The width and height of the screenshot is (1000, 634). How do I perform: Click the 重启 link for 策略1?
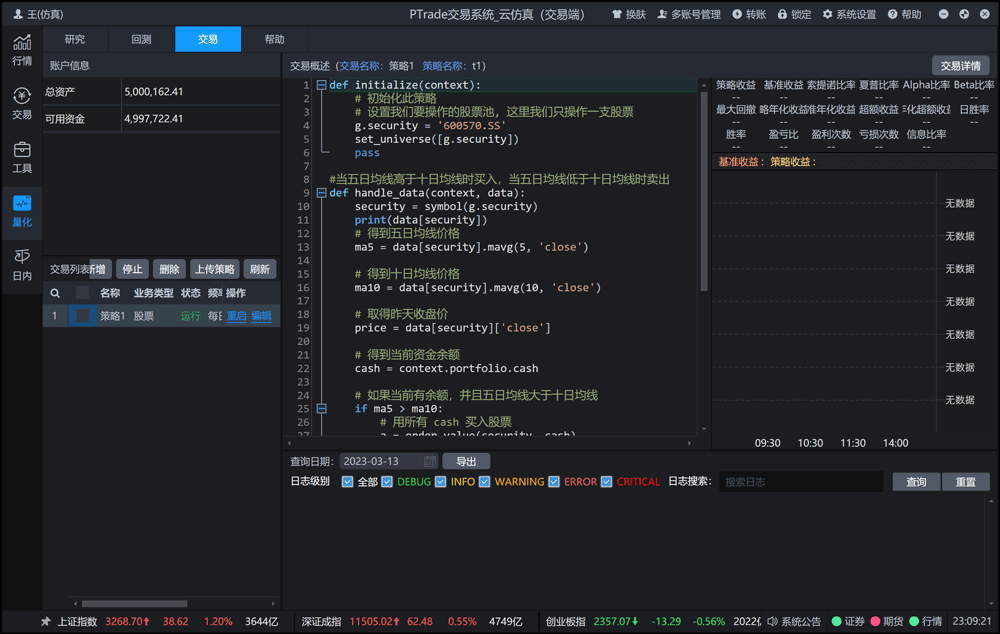[237, 316]
